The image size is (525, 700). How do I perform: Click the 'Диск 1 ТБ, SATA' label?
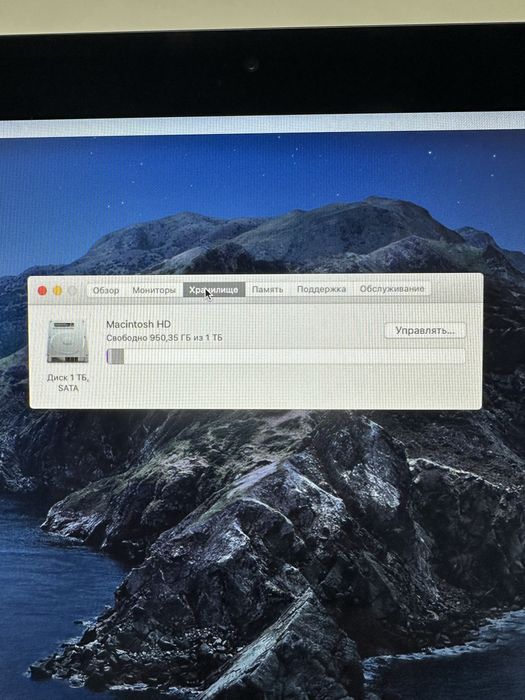coord(68,383)
